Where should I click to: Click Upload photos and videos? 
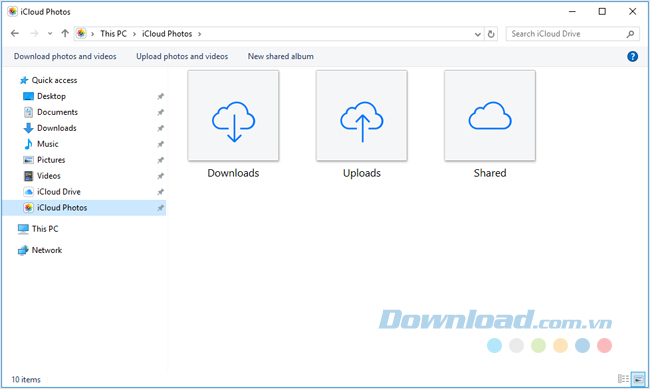(182, 56)
